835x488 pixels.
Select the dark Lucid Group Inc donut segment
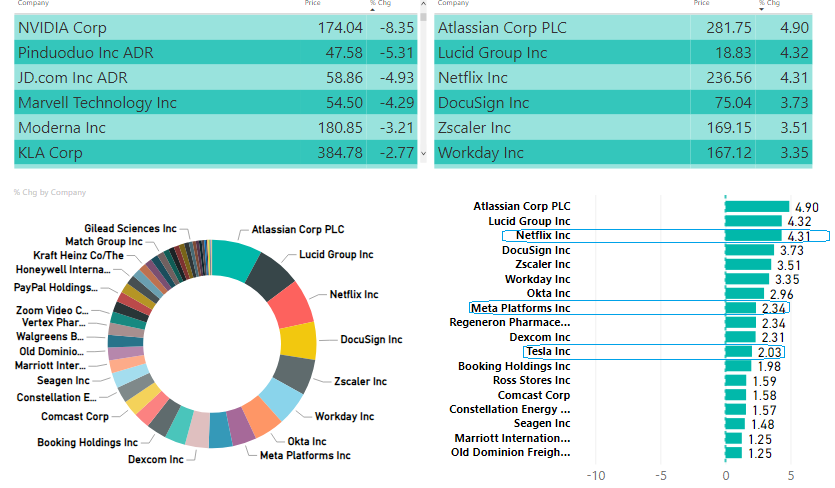[271, 276]
